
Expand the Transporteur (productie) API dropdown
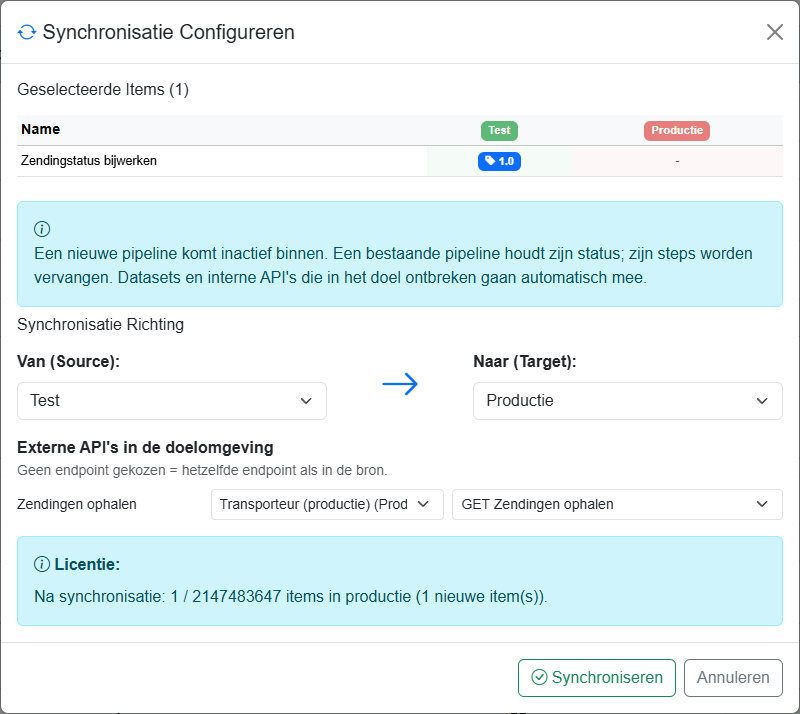(327, 504)
